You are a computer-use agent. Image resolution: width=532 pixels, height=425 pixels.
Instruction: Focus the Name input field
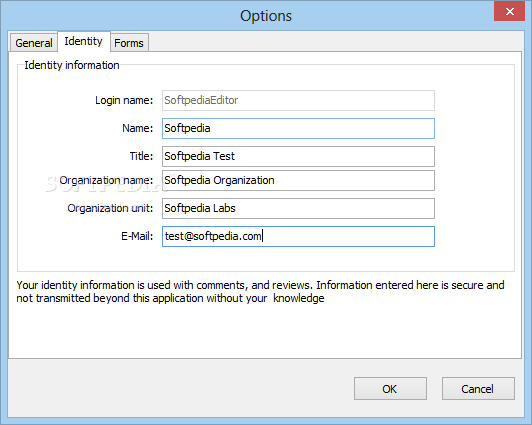pos(298,128)
